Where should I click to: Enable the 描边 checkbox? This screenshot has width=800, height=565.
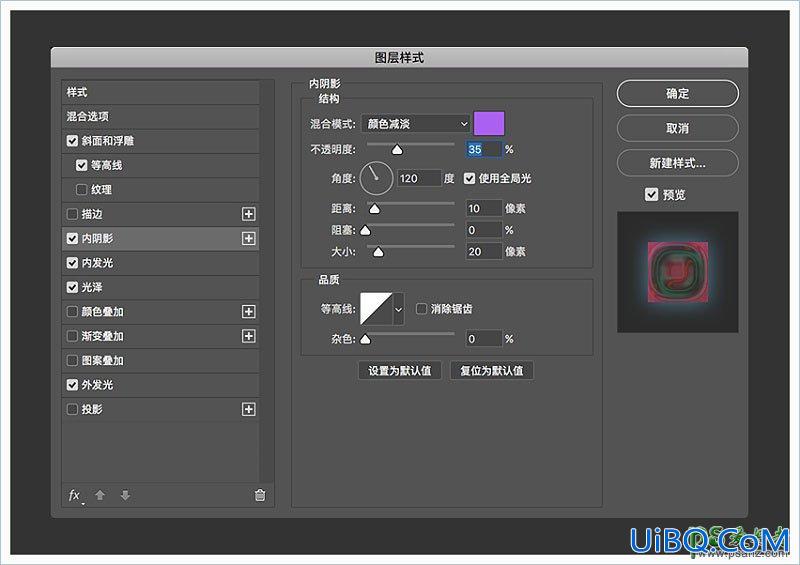tap(72, 214)
